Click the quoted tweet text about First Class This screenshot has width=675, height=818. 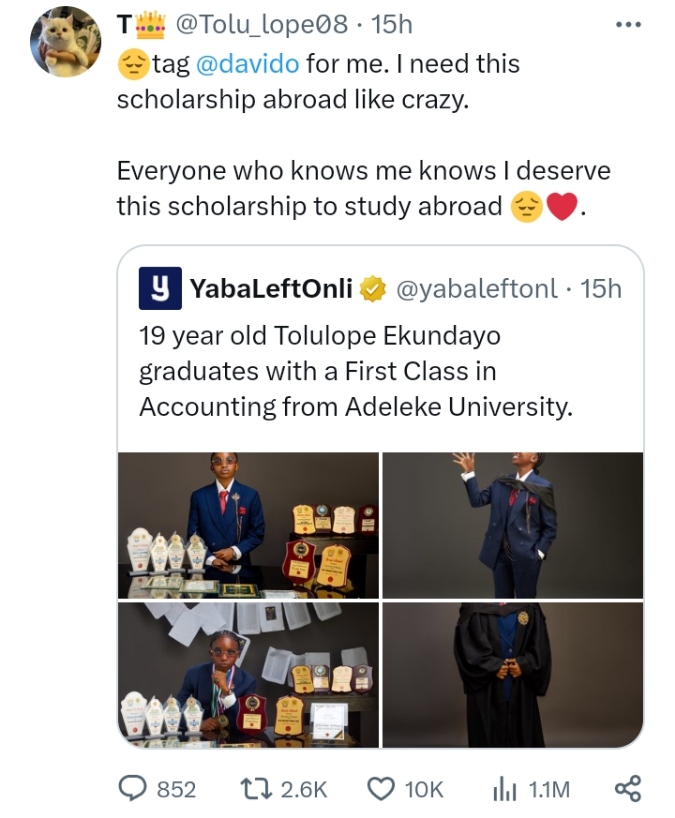coord(355,372)
